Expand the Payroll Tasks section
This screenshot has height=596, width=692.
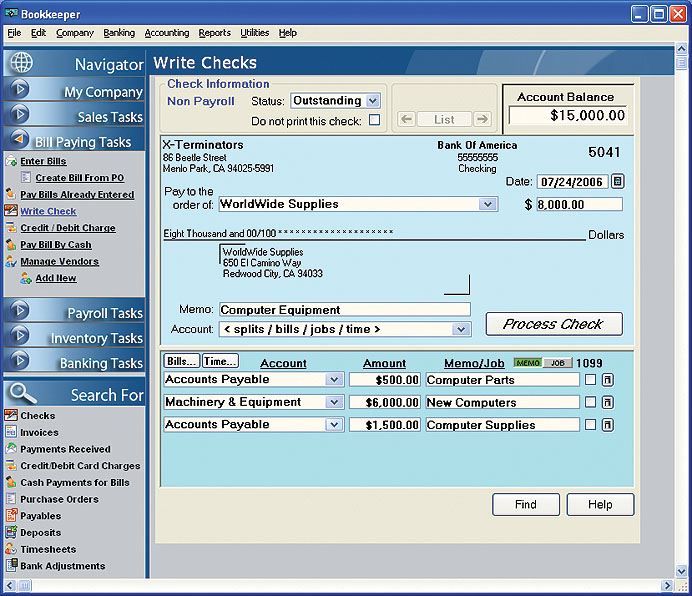(74, 311)
